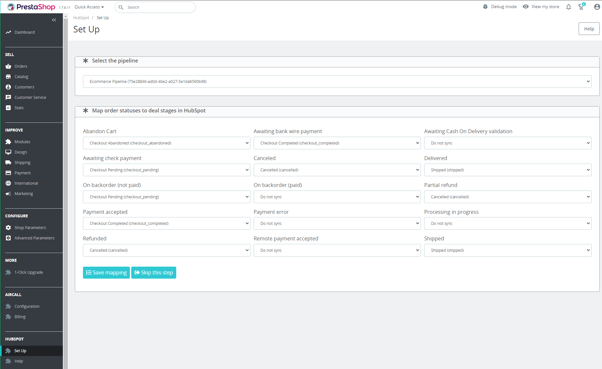Click the Stats chart icon
The width and height of the screenshot is (602, 369).
click(x=8, y=108)
